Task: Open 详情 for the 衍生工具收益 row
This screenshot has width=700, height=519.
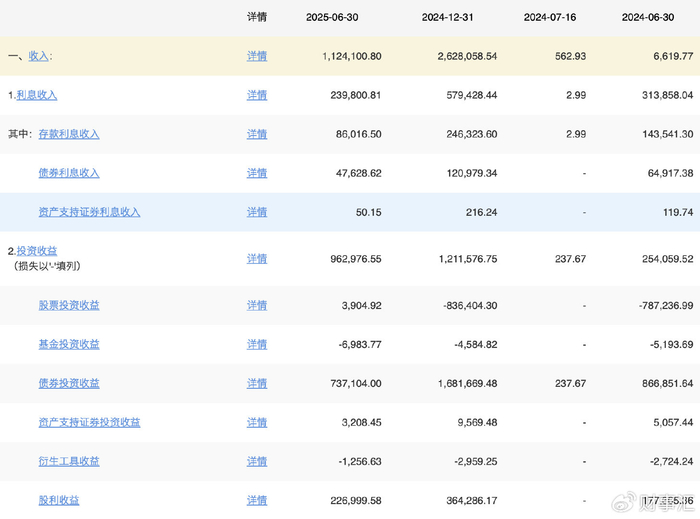Action: point(257,461)
